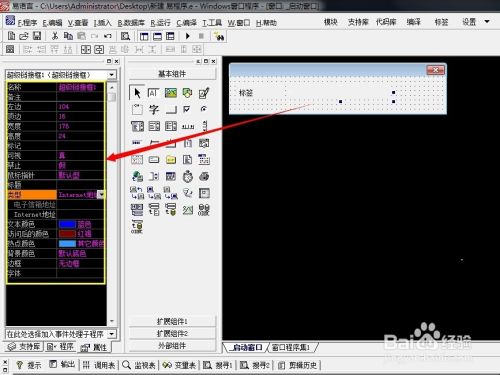Image resolution: width=500 pixels, height=375 pixels.
Task: Click the Save floppy disk icon
Action: (x=37, y=36)
